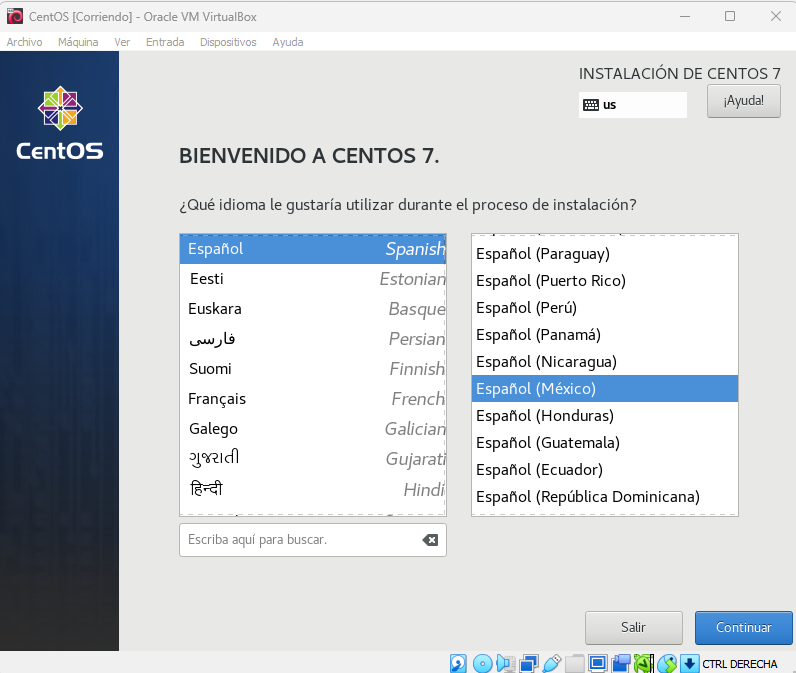Screen dimensions: 796x673
Task: Close the VirtualBox window
Action: coord(776,16)
